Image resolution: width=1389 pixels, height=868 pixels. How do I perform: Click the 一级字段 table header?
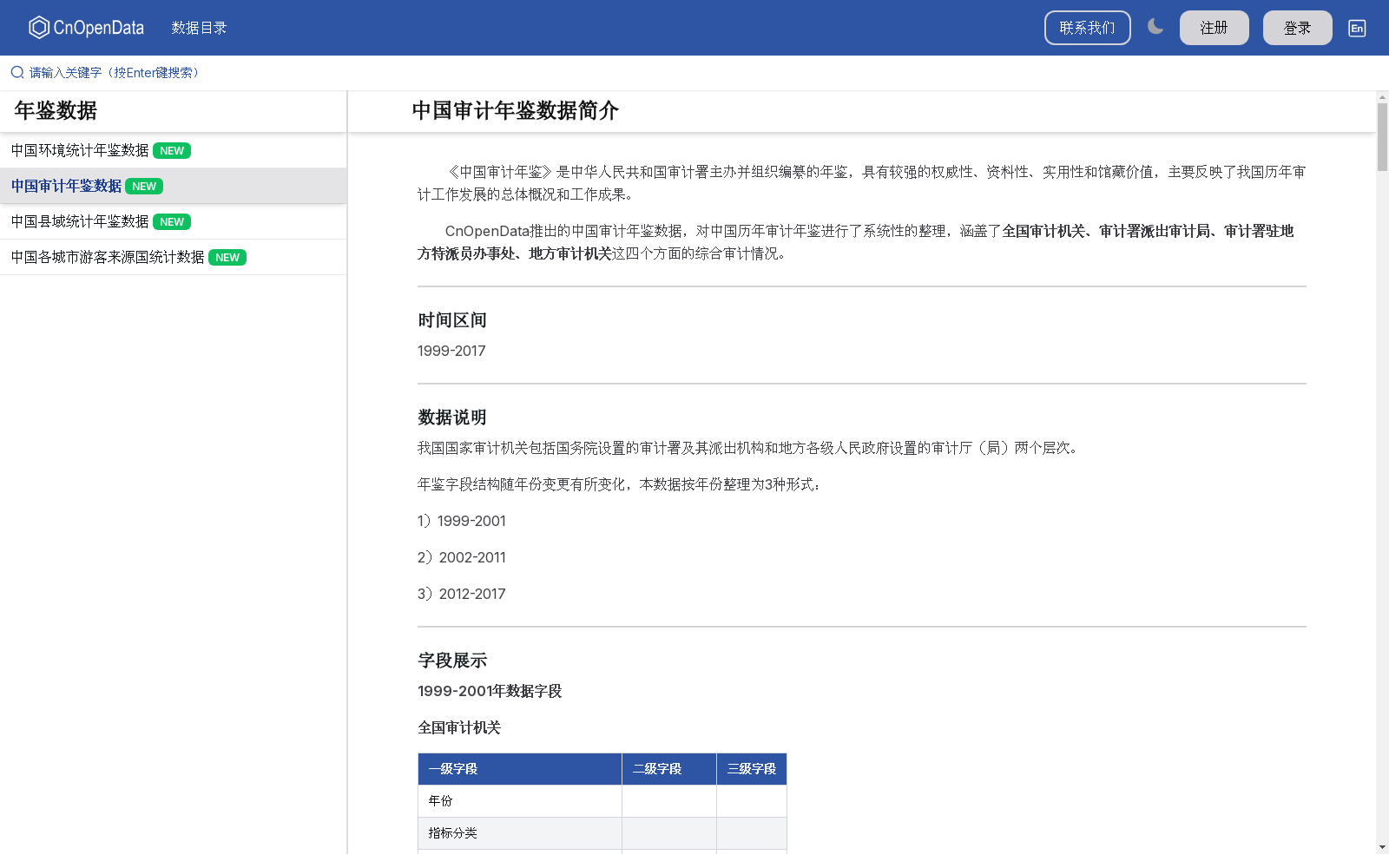point(520,769)
